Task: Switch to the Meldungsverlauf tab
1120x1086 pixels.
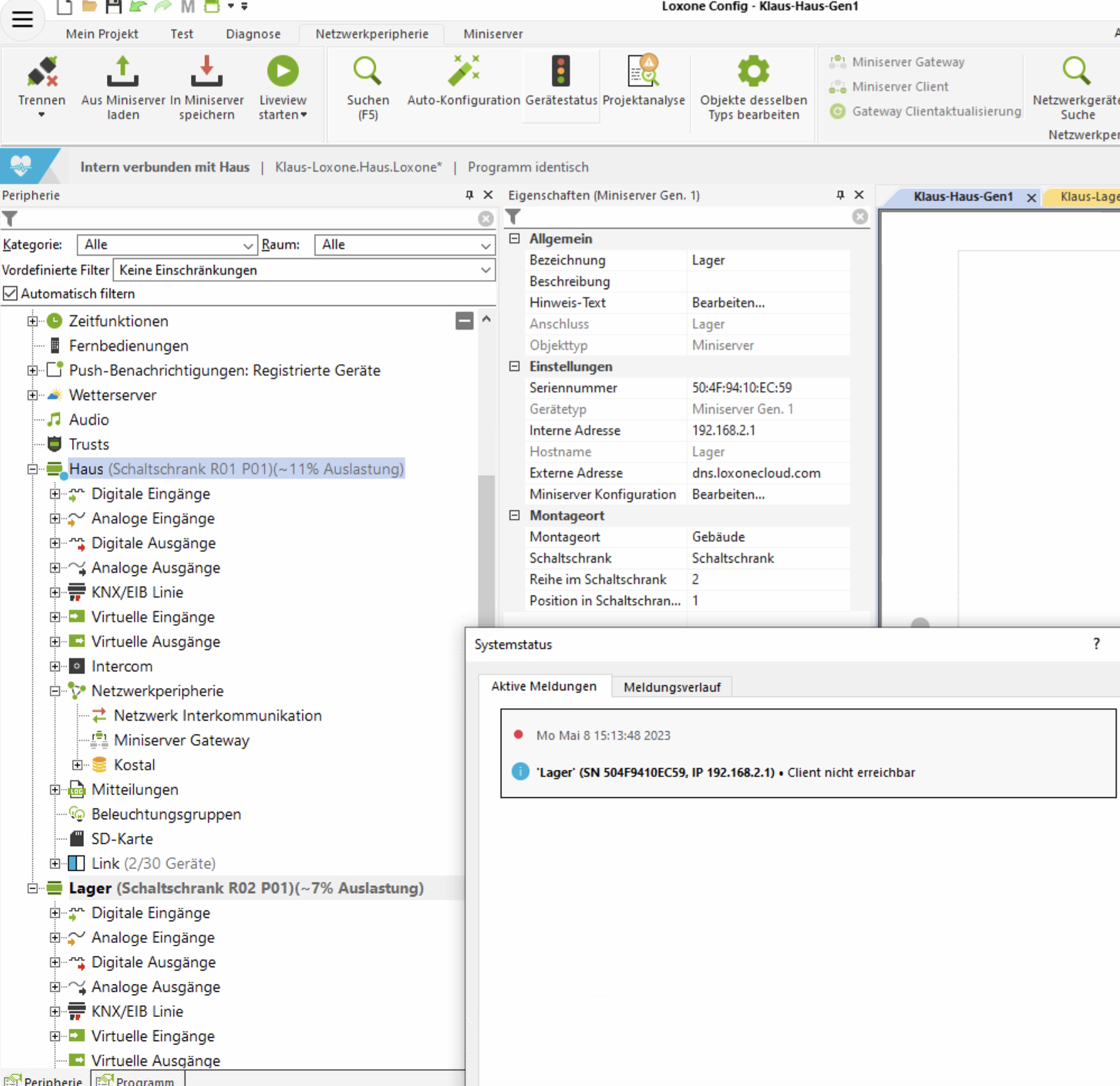Action: pyautogui.click(x=672, y=687)
